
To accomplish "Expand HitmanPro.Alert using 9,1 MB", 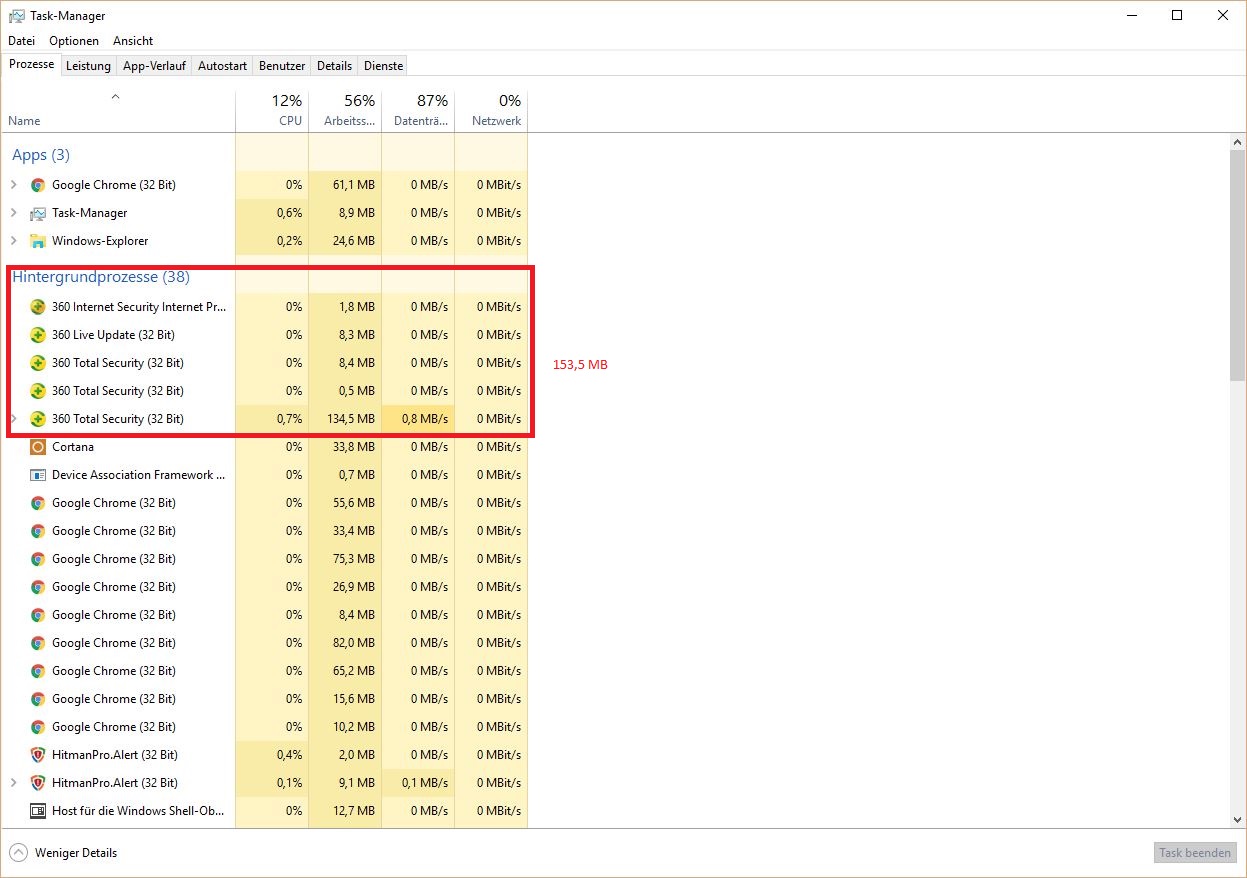I will (x=14, y=783).
